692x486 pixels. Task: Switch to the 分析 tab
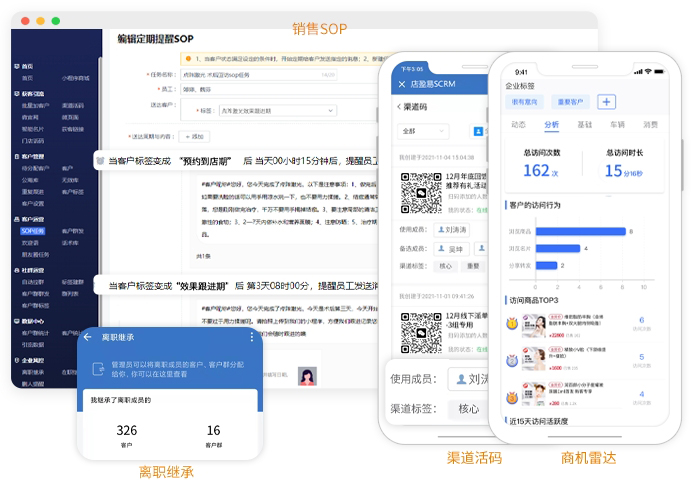552,125
